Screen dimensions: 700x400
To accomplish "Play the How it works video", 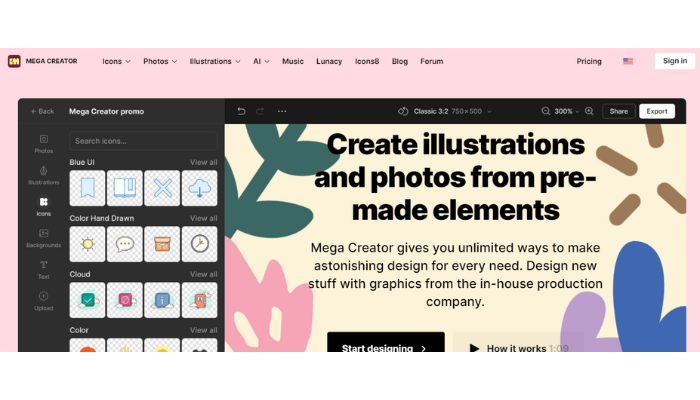I will 518,342.
